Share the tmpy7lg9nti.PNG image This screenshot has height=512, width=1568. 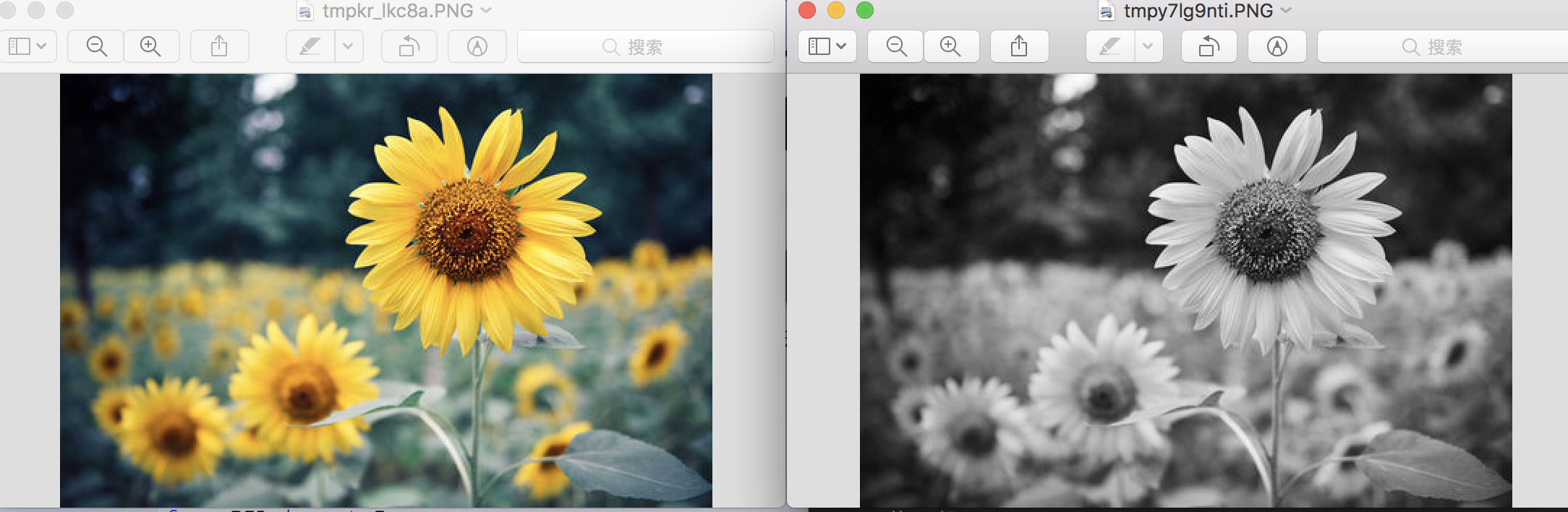1019,46
